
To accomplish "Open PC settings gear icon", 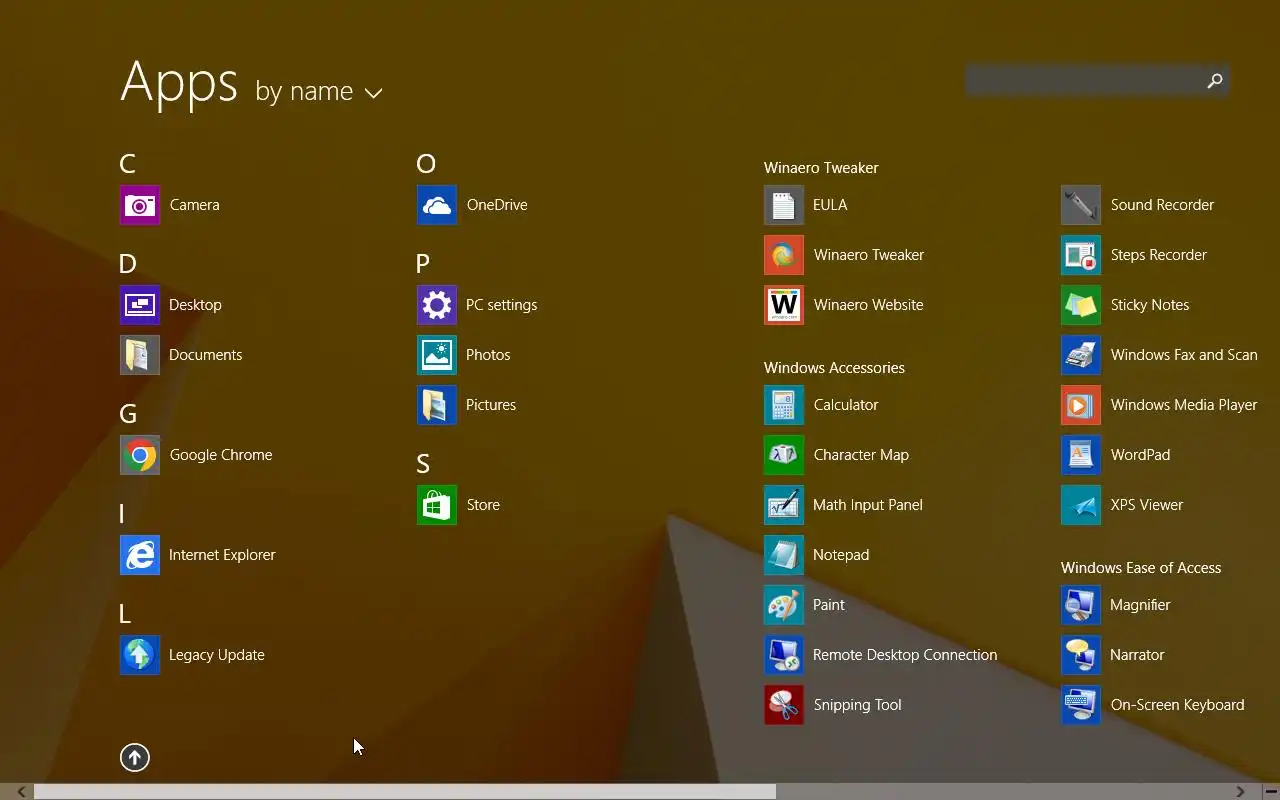I will pos(437,305).
